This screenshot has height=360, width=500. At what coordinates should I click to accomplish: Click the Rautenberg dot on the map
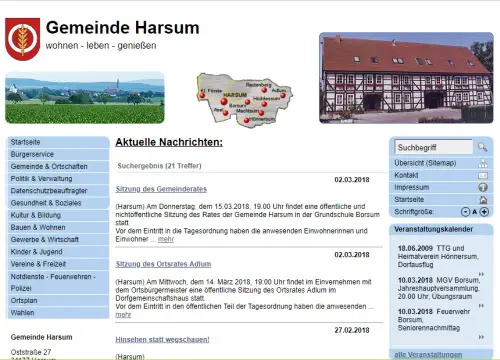(264, 90)
